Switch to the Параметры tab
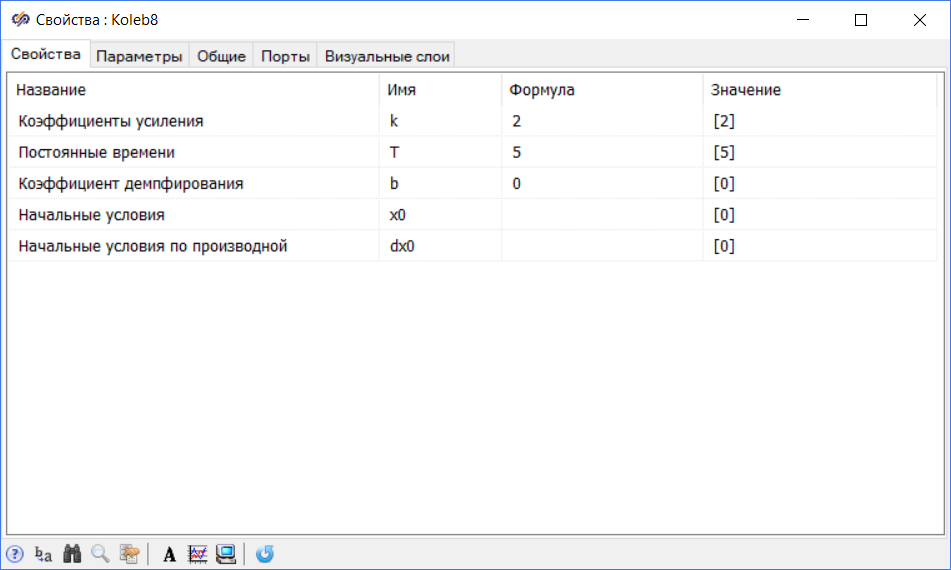The image size is (951, 570). (x=139, y=56)
